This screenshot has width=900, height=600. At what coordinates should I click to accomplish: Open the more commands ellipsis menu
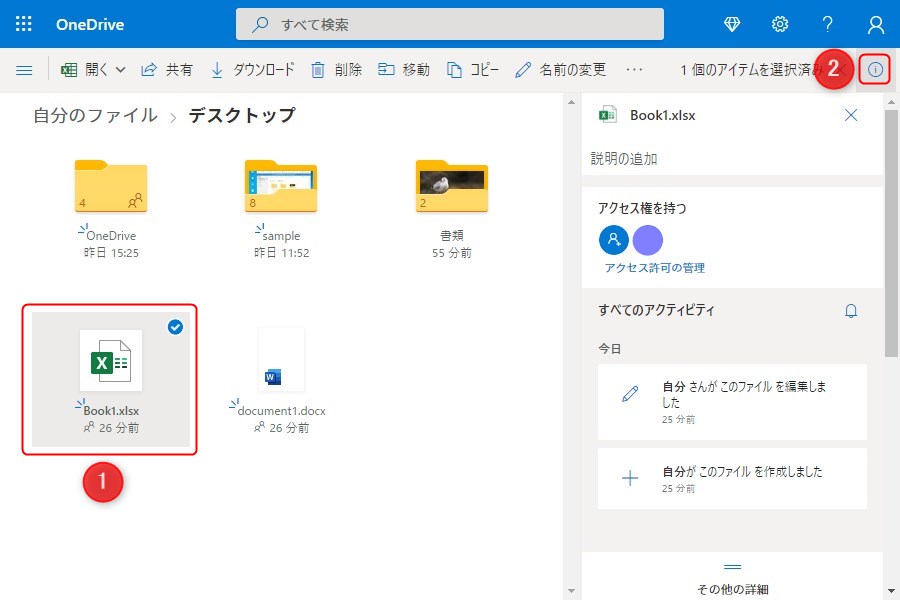[634, 70]
